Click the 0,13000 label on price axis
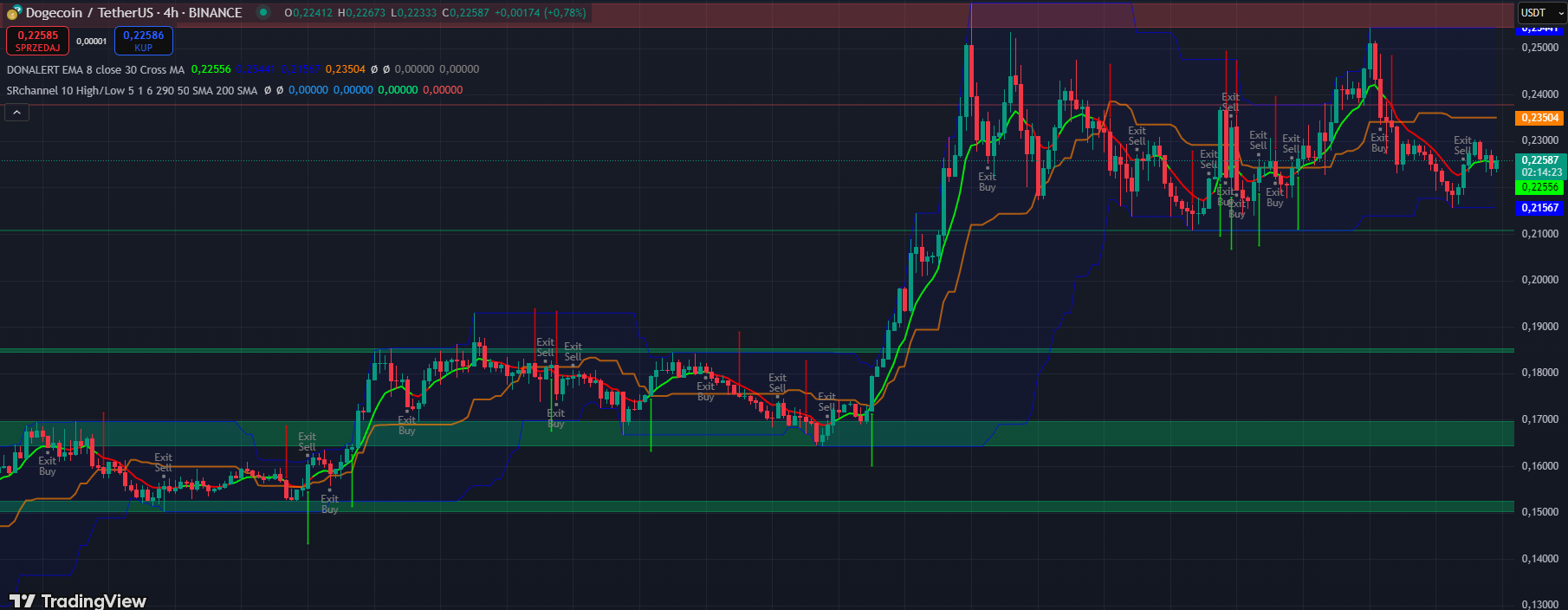Screen dimensions: 1568x610 [1539, 604]
